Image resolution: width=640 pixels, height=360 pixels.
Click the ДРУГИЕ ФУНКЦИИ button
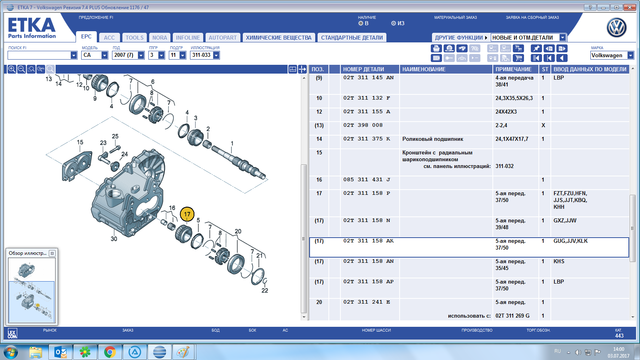pos(461,38)
